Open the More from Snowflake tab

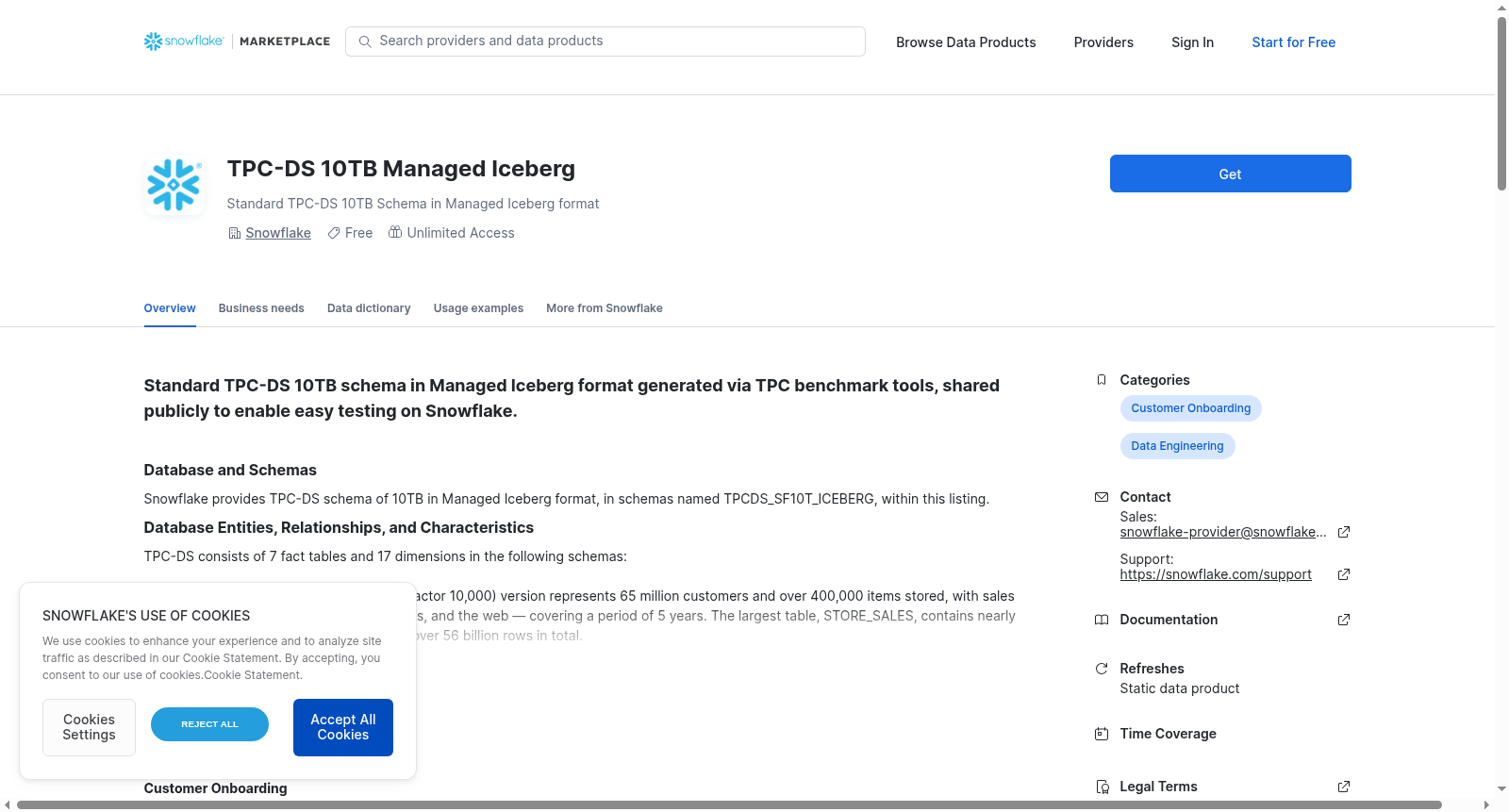[x=605, y=308]
